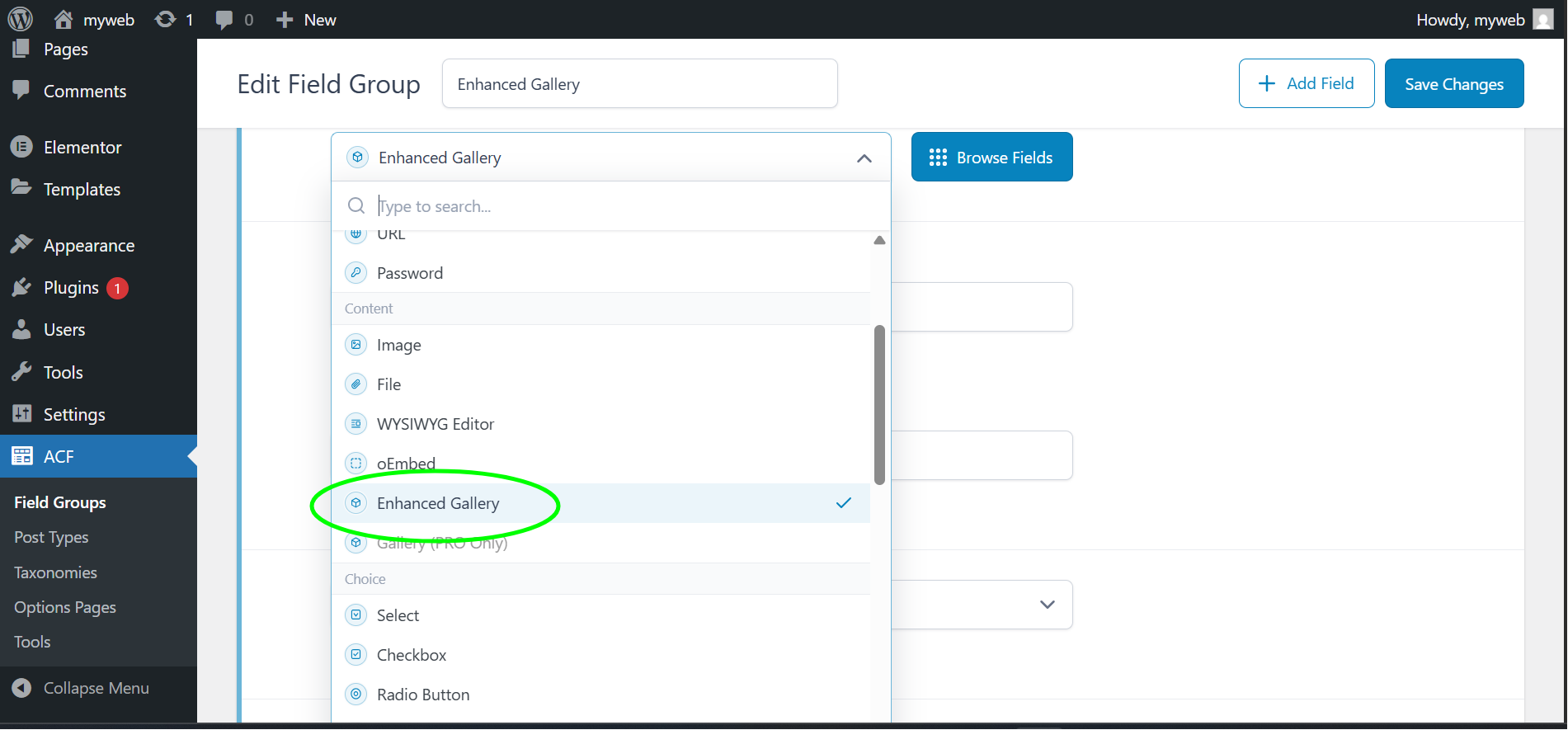Pick the Select field type option
The width and height of the screenshot is (1568, 730).
[398, 615]
